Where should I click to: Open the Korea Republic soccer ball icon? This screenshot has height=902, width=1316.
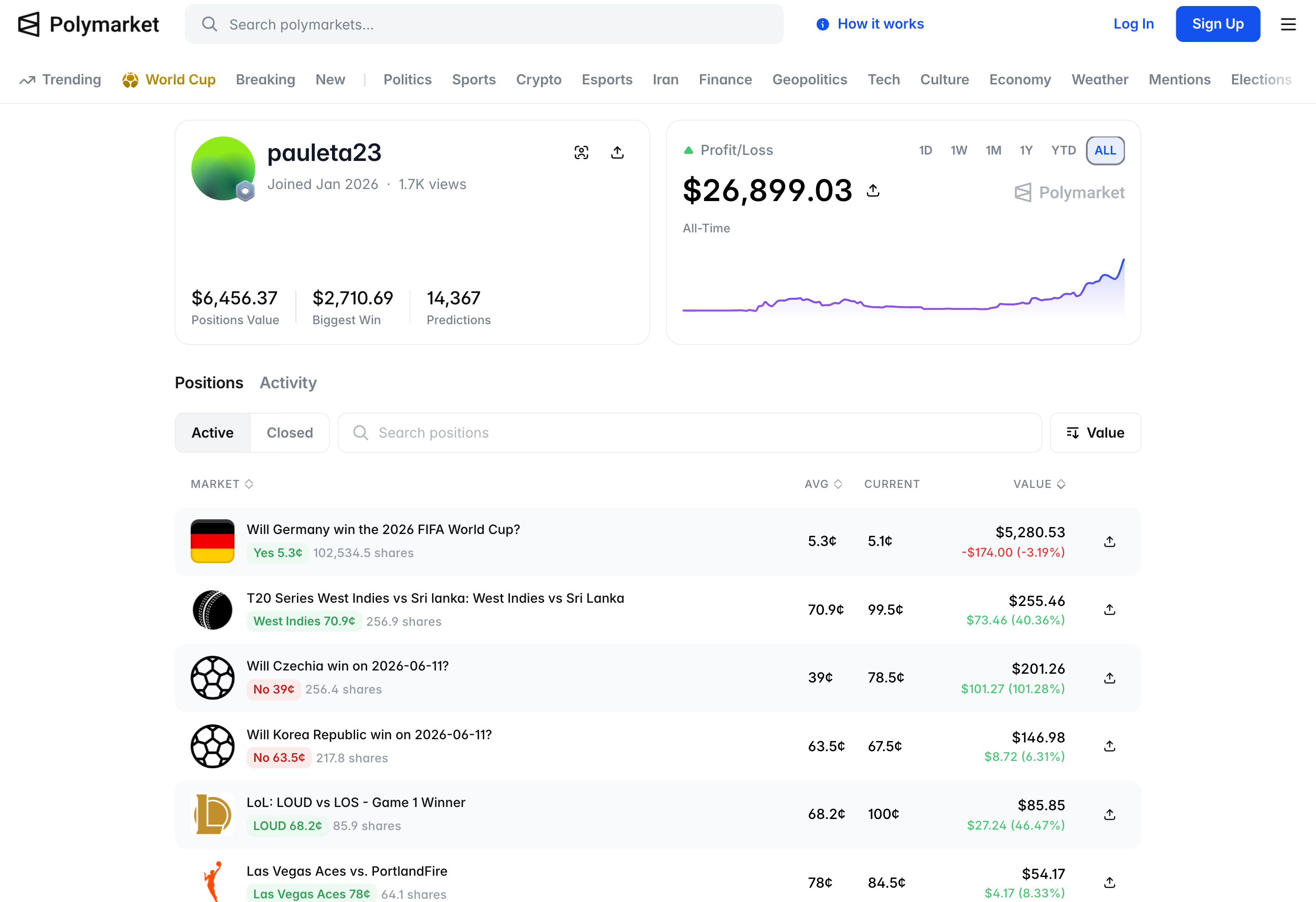[x=213, y=746]
